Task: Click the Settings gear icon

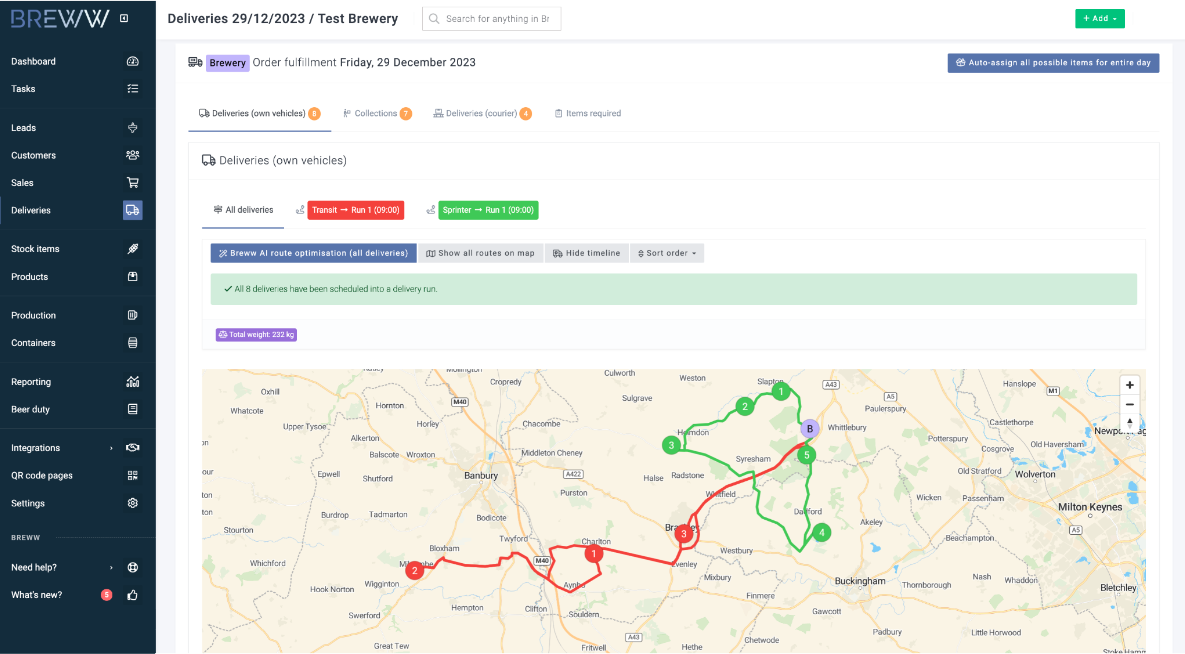Action: [132, 504]
